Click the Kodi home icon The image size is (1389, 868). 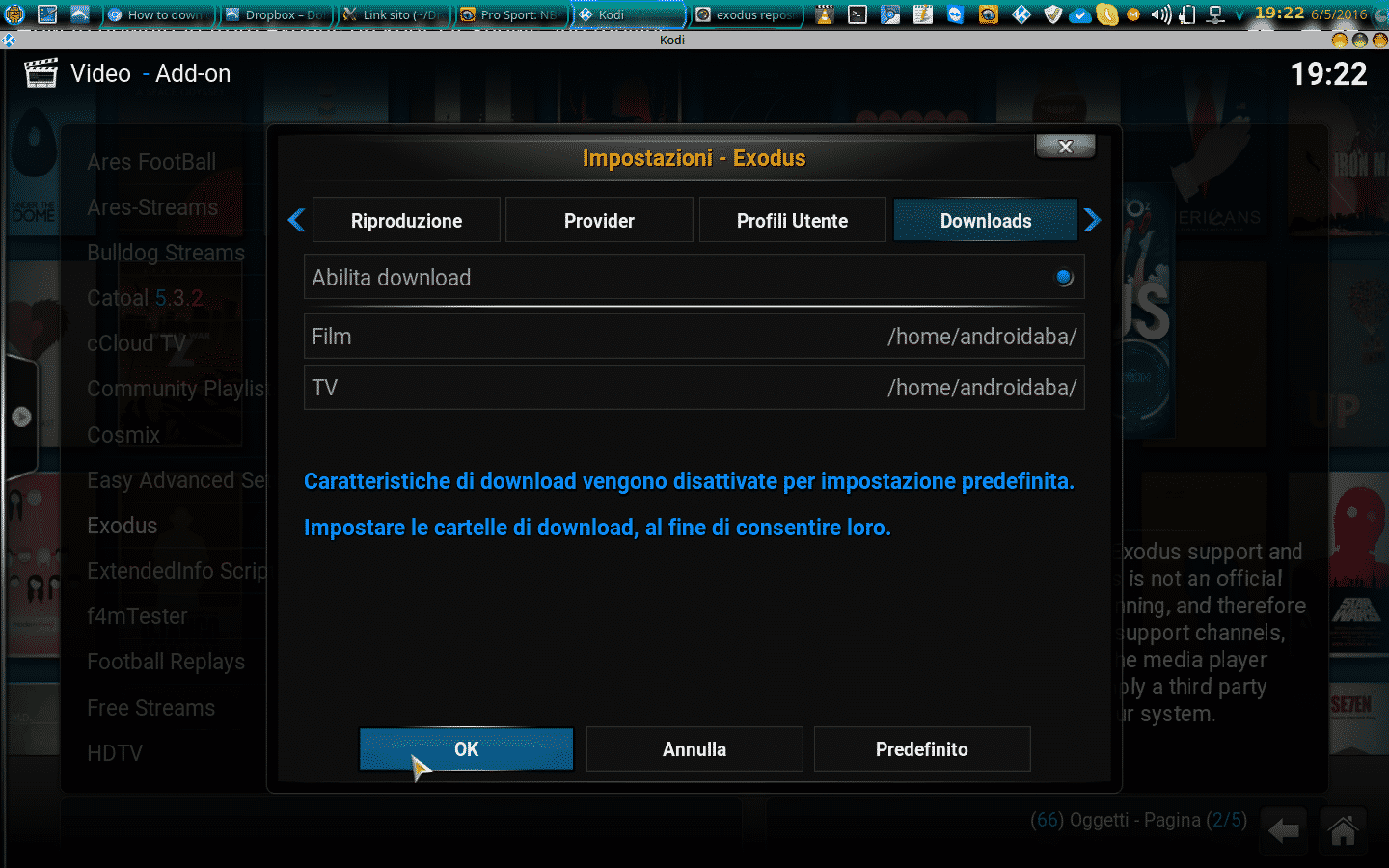(x=1343, y=830)
